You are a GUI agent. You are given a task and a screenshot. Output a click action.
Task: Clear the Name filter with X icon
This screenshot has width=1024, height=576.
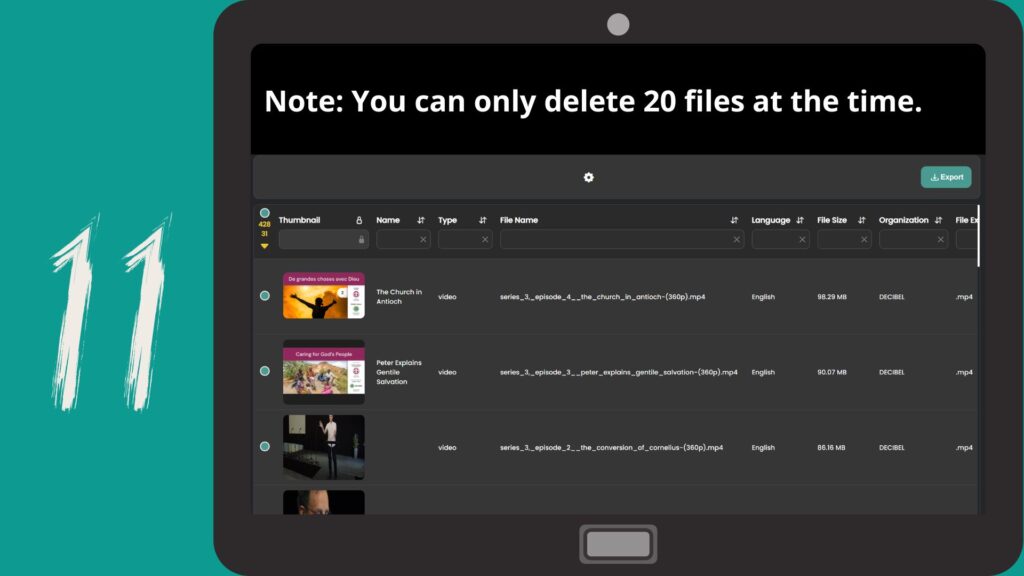[423, 240]
